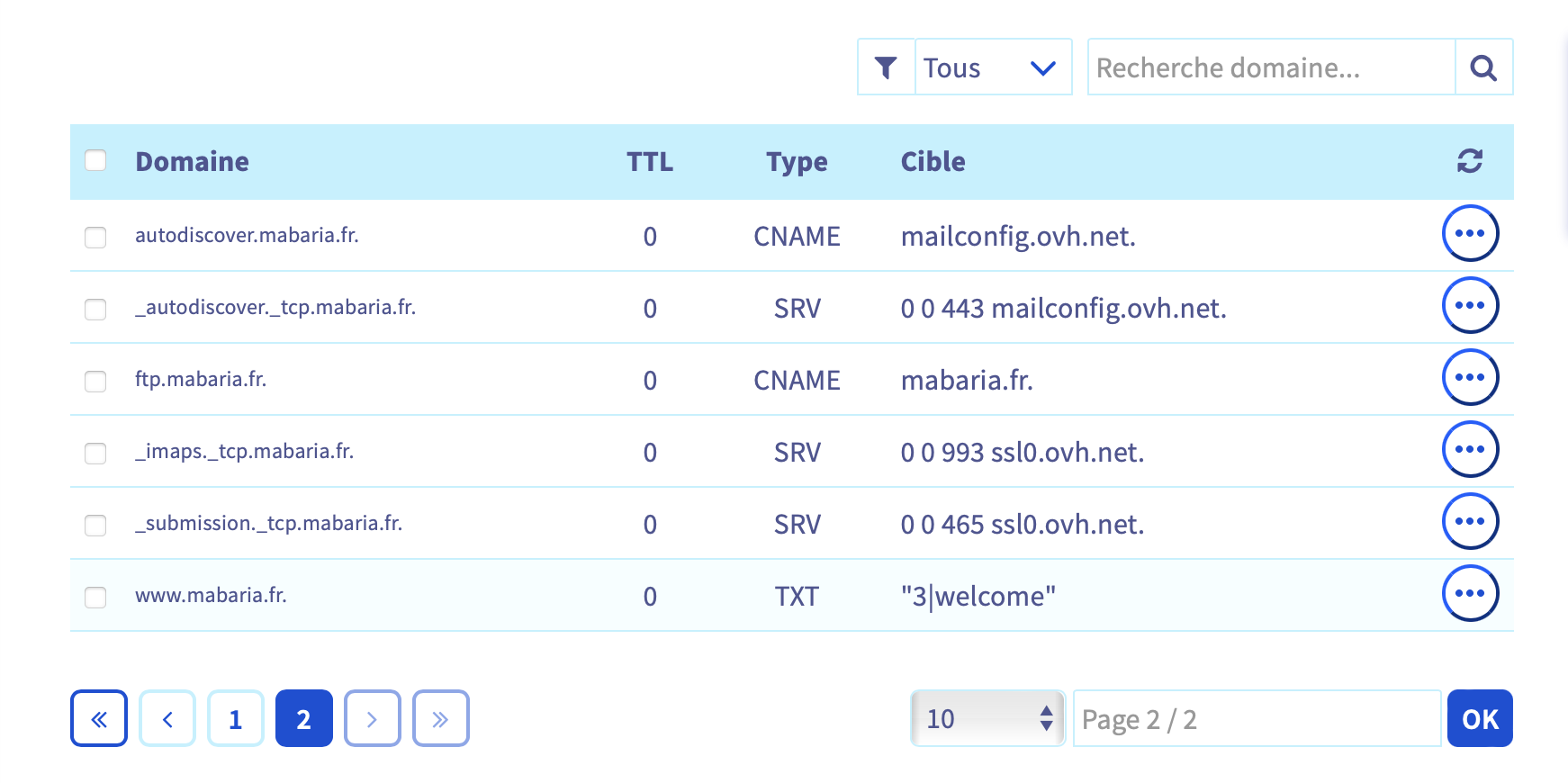1568x783 pixels.
Task: Click the Page 2 / 2 input box
Action: coord(1256,718)
